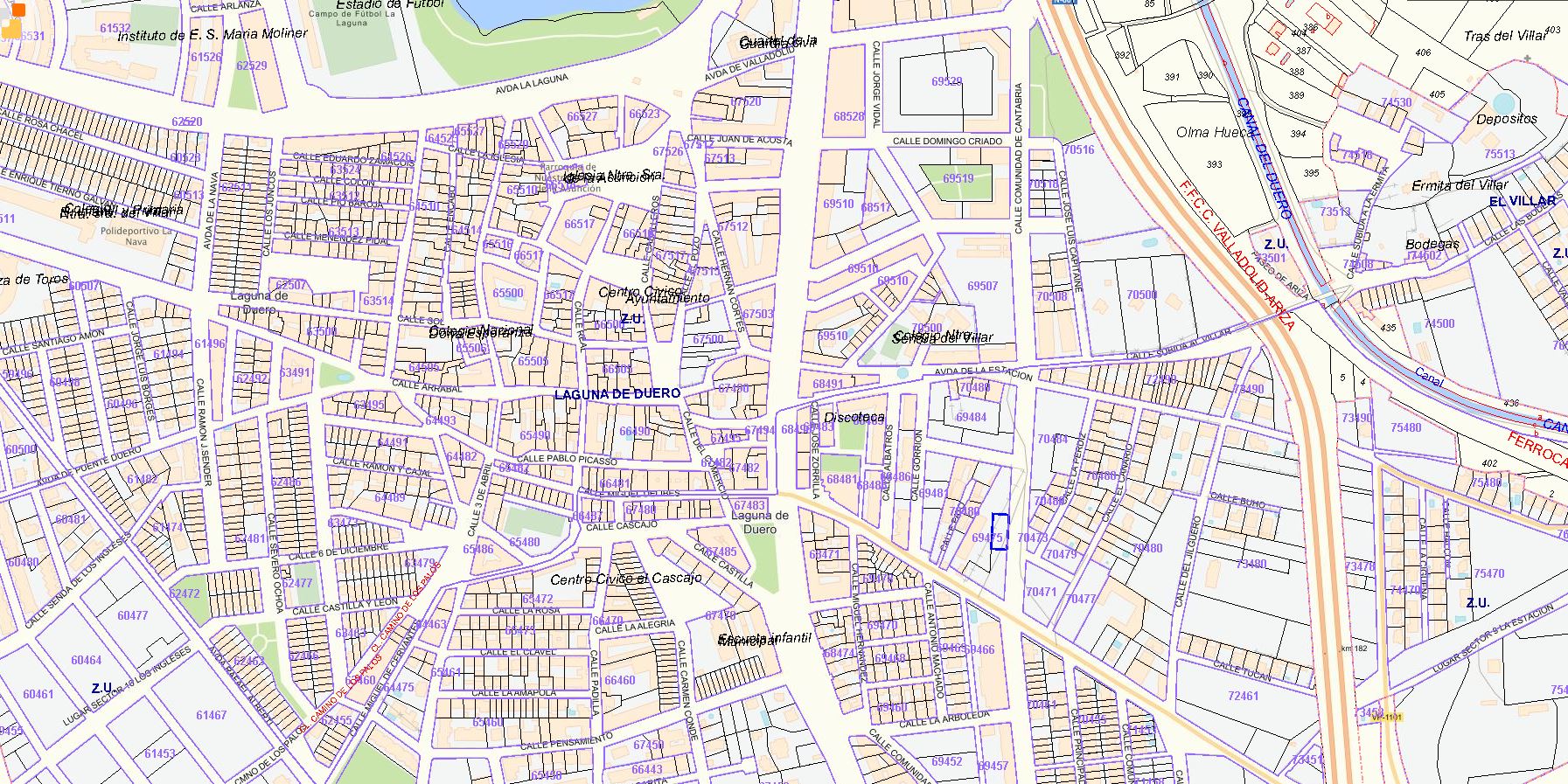Click the orange square marker in the corner
Screen dimensions: 1568x784
17,10
